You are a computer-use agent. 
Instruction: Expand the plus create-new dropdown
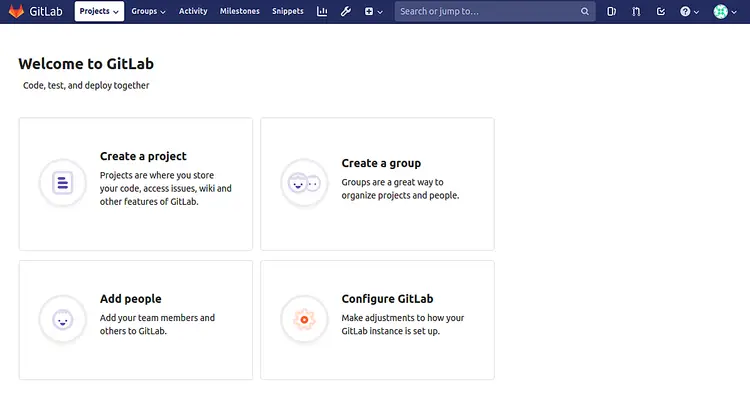[373, 12]
